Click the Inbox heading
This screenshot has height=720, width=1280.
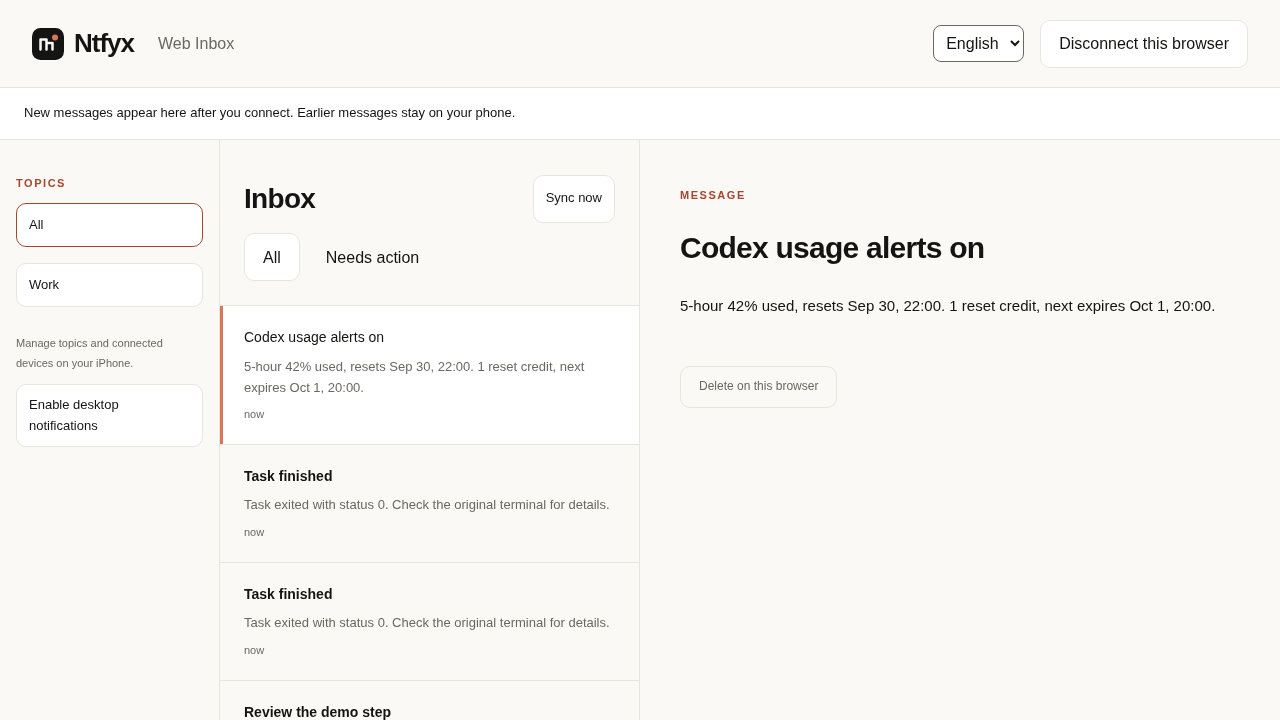[279, 199]
